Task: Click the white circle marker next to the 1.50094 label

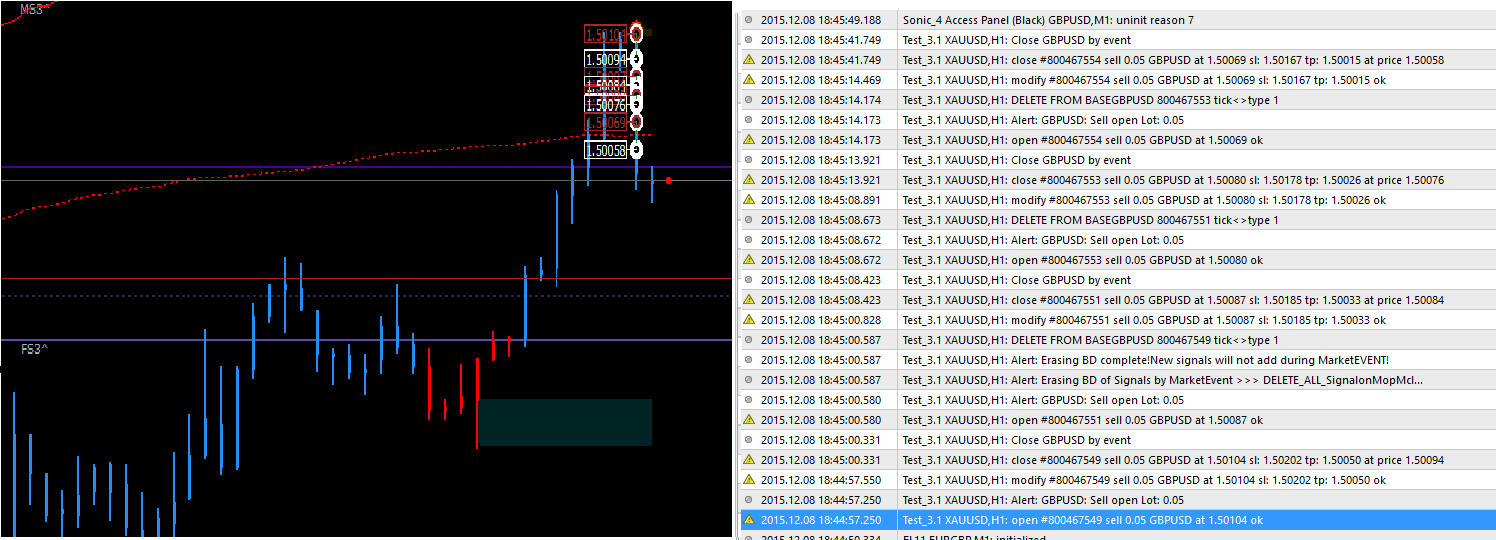Action: click(x=636, y=60)
